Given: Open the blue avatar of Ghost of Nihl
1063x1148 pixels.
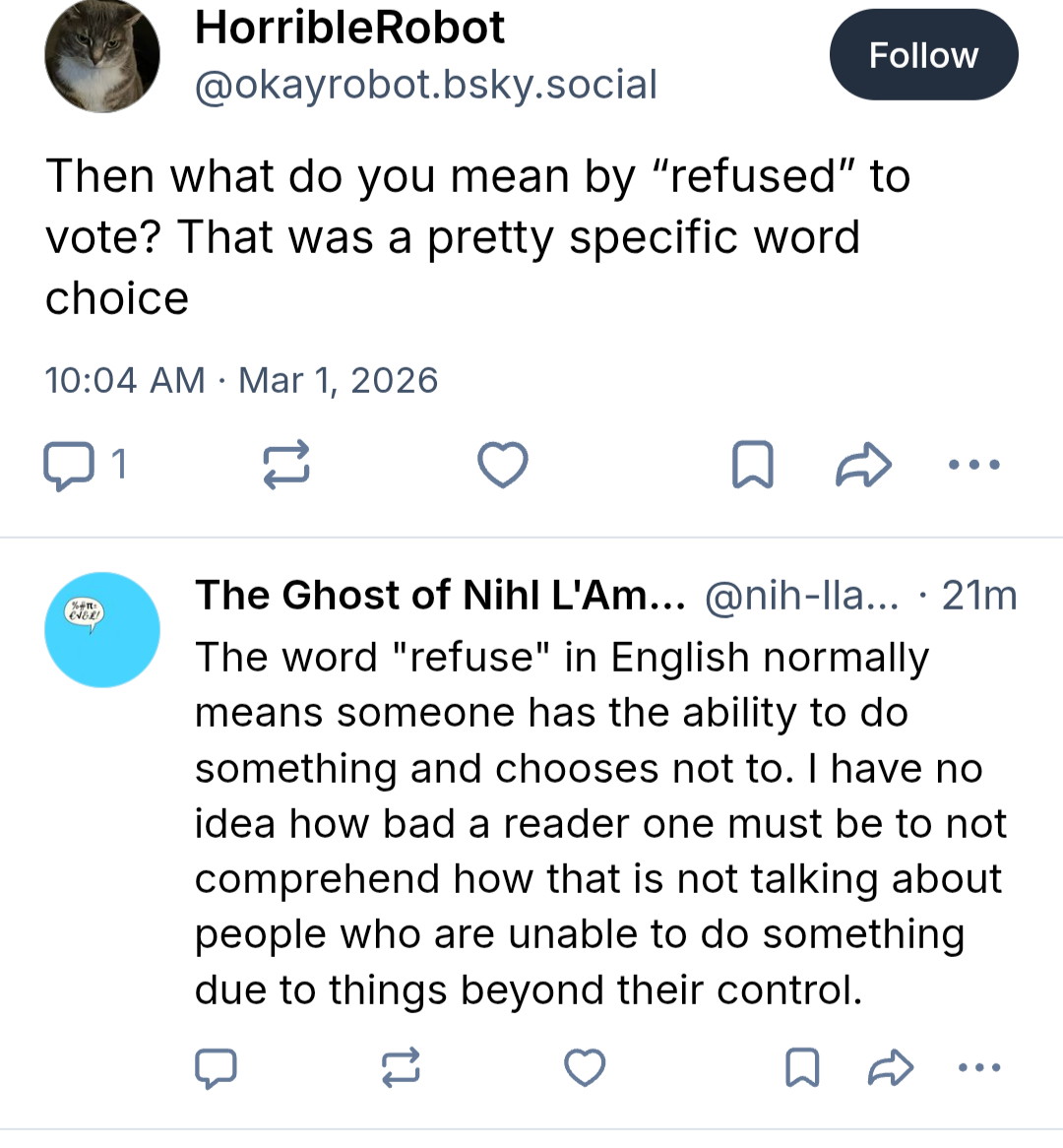Looking at the screenshot, I should click(102, 629).
